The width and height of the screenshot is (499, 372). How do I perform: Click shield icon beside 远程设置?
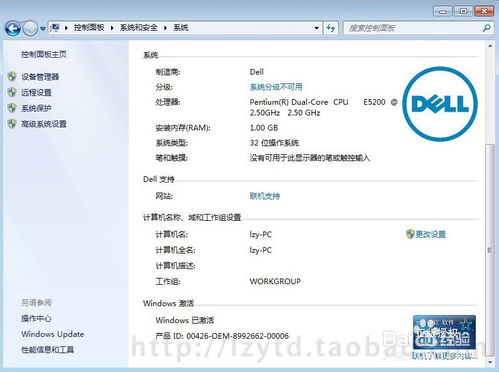pyautogui.click(x=12, y=92)
